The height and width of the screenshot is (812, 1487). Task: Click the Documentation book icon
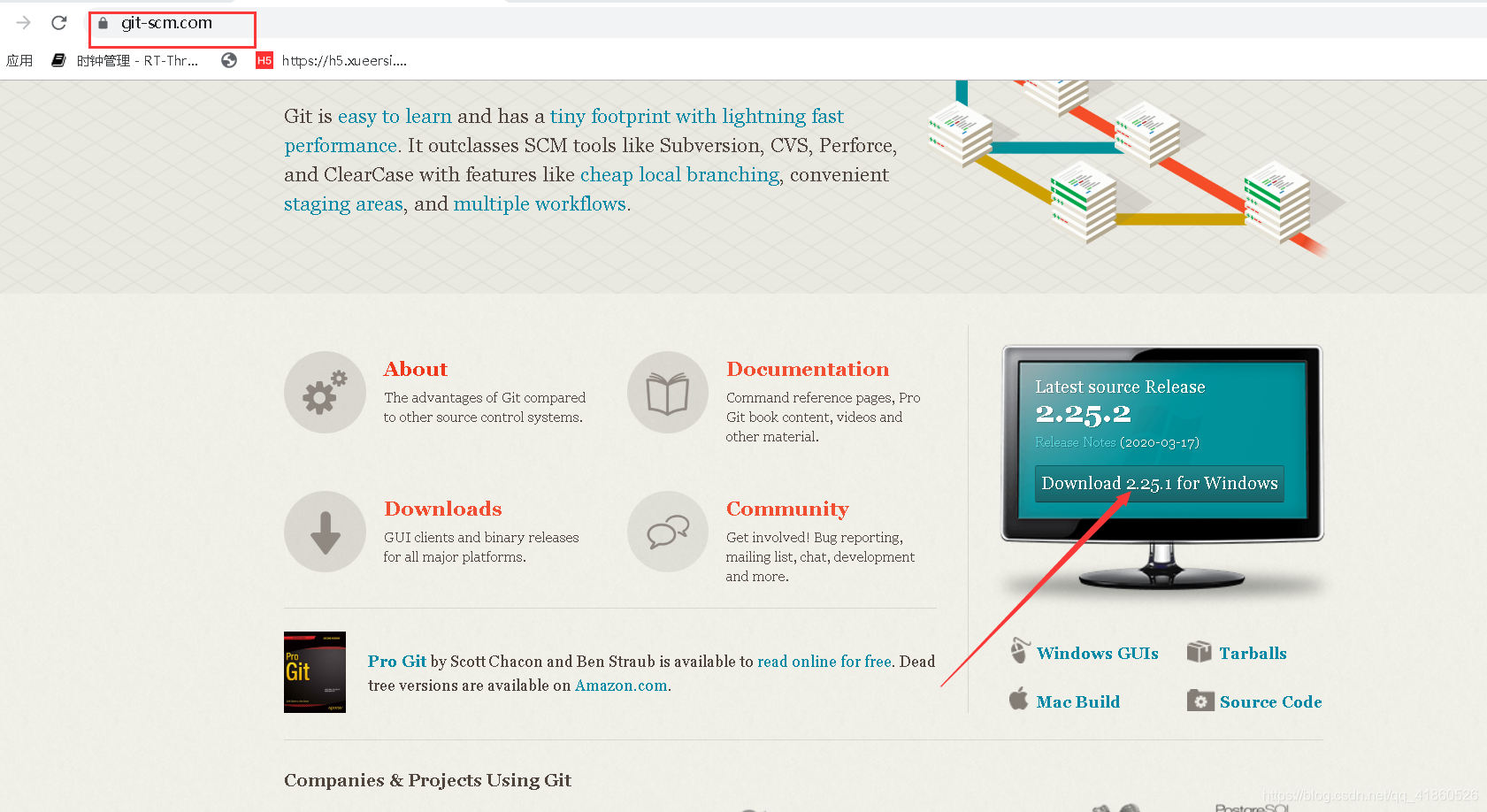(x=668, y=392)
